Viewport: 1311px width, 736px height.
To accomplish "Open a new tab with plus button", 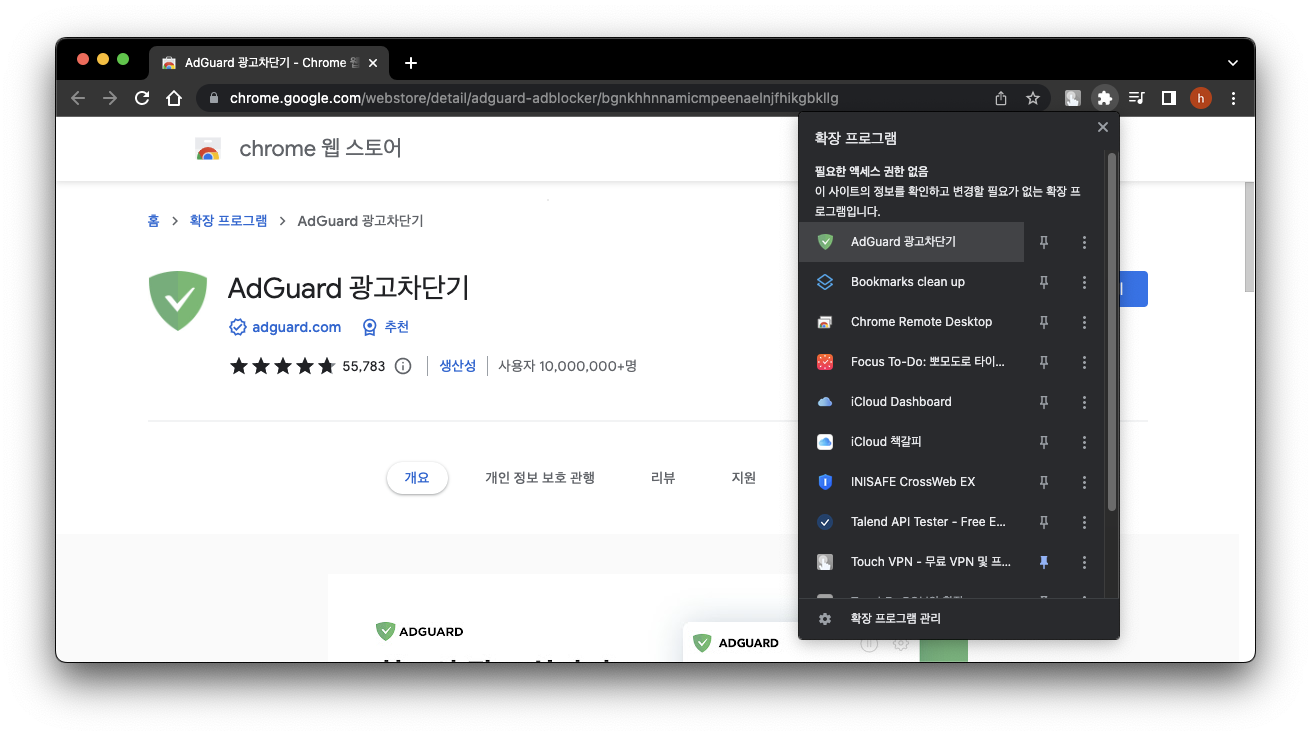I will (410, 63).
